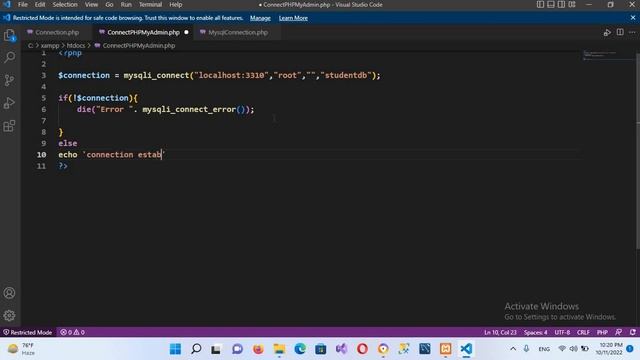Split the editor to the right

(x=620, y=32)
